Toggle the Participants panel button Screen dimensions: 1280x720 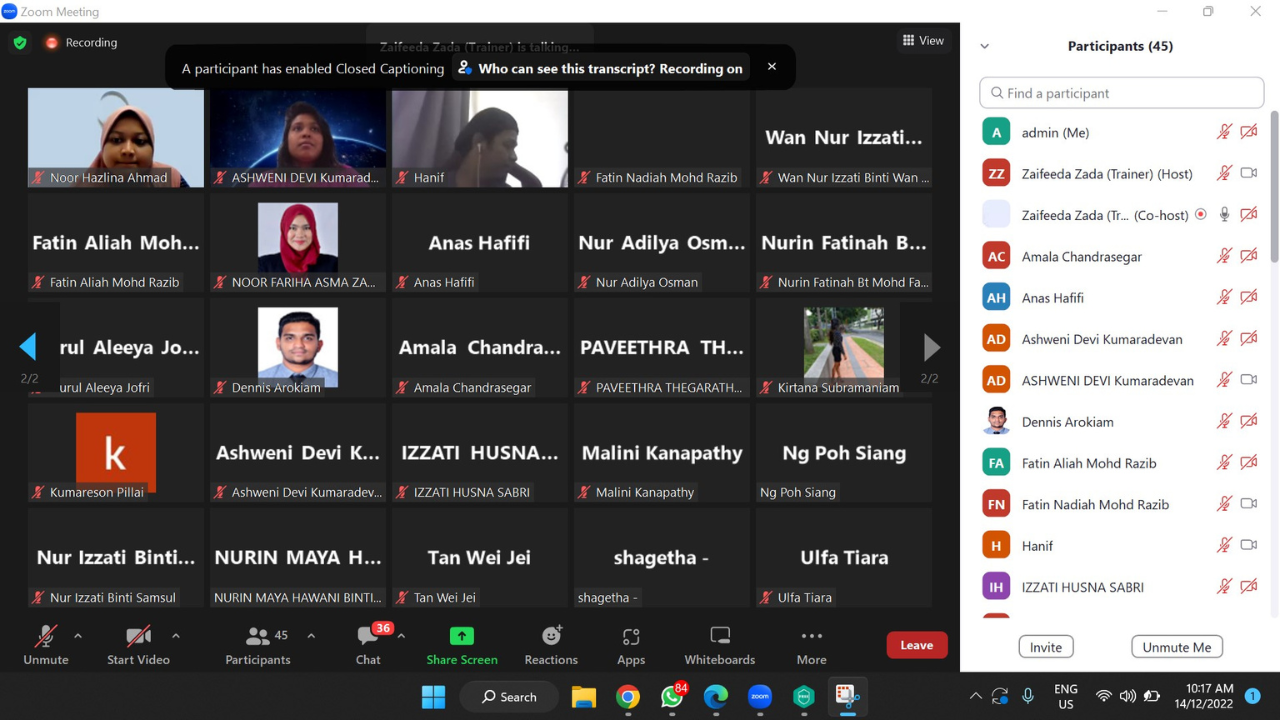[258, 645]
